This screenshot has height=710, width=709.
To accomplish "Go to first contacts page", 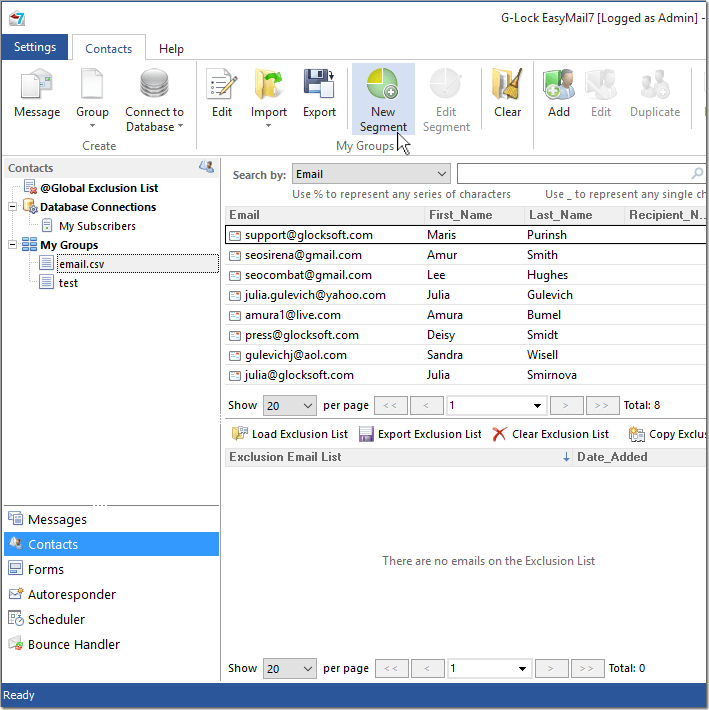I will (391, 405).
